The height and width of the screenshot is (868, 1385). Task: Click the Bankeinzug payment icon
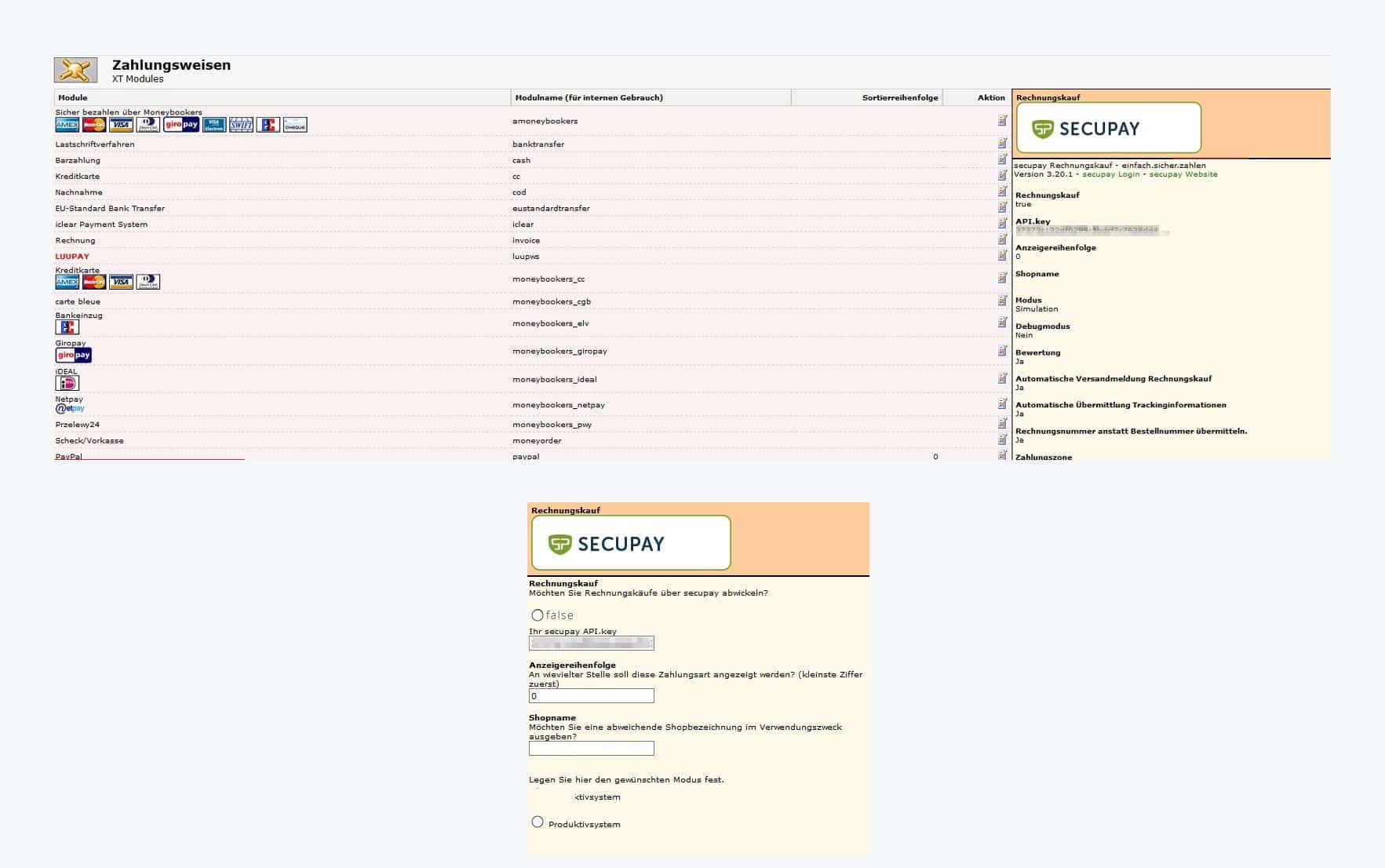click(x=66, y=326)
